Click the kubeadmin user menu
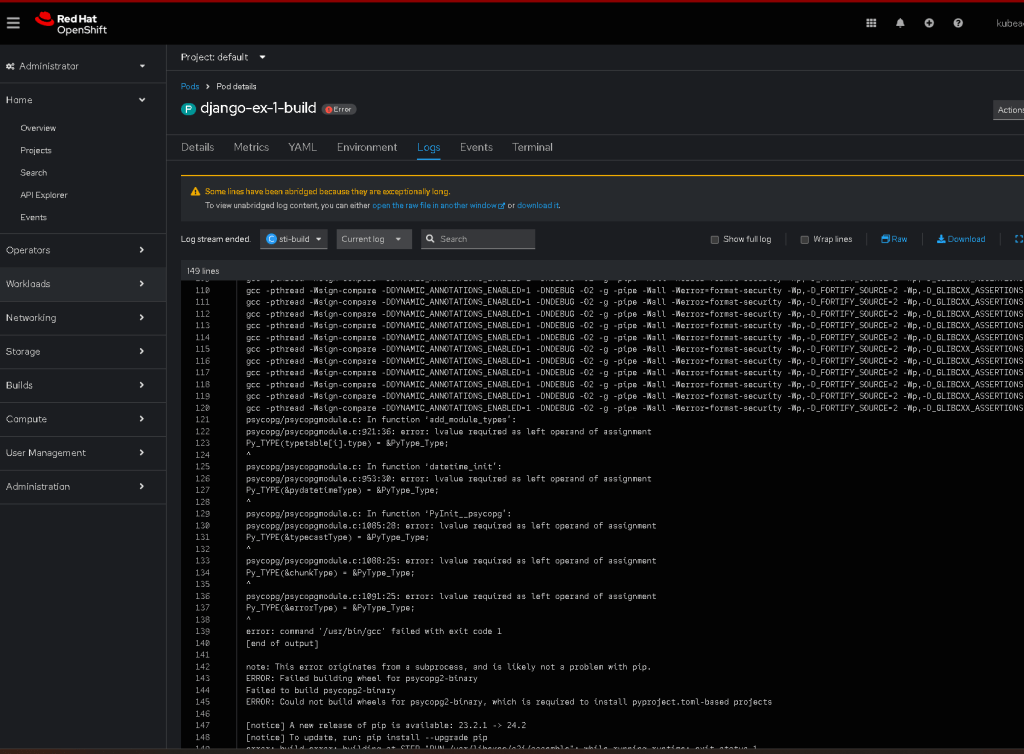 point(1010,24)
